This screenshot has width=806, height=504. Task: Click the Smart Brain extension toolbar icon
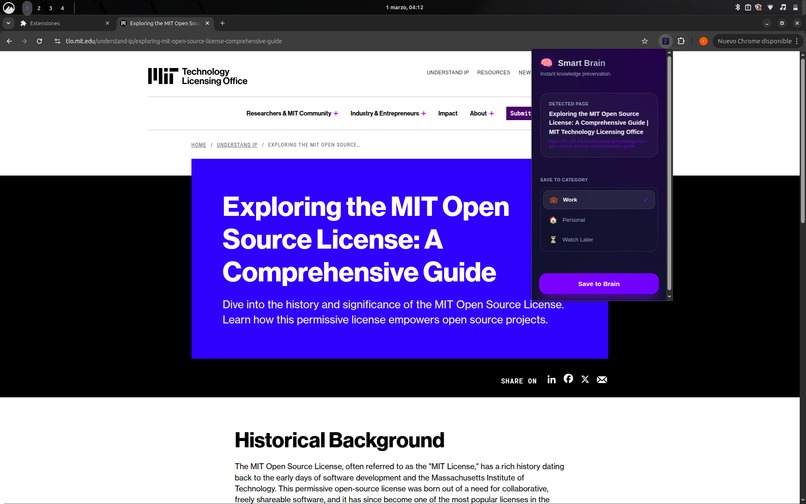pos(665,41)
